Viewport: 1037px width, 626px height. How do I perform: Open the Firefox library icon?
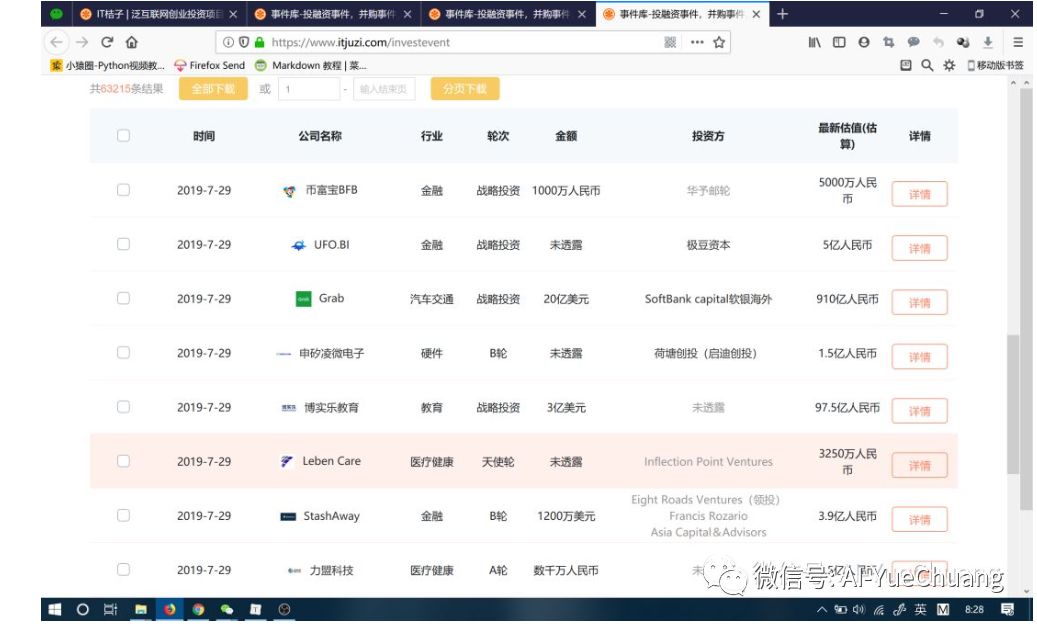(814, 42)
